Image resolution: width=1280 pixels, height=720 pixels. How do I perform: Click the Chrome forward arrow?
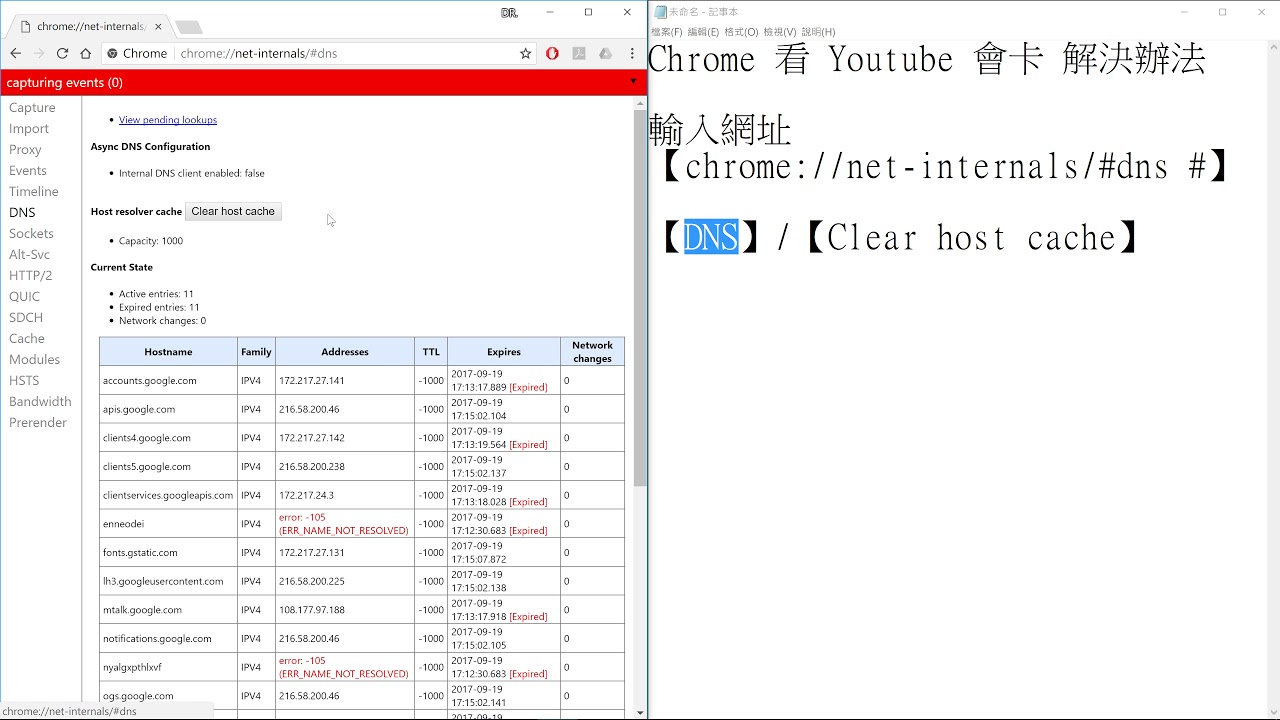click(39, 53)
